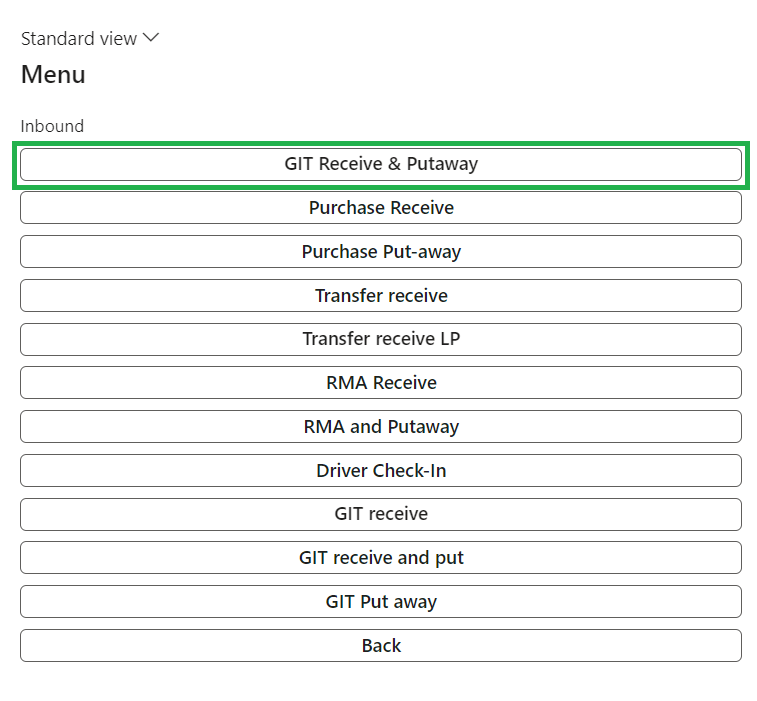
Task: Start Driver Check-In
Action: coord(380,471)
